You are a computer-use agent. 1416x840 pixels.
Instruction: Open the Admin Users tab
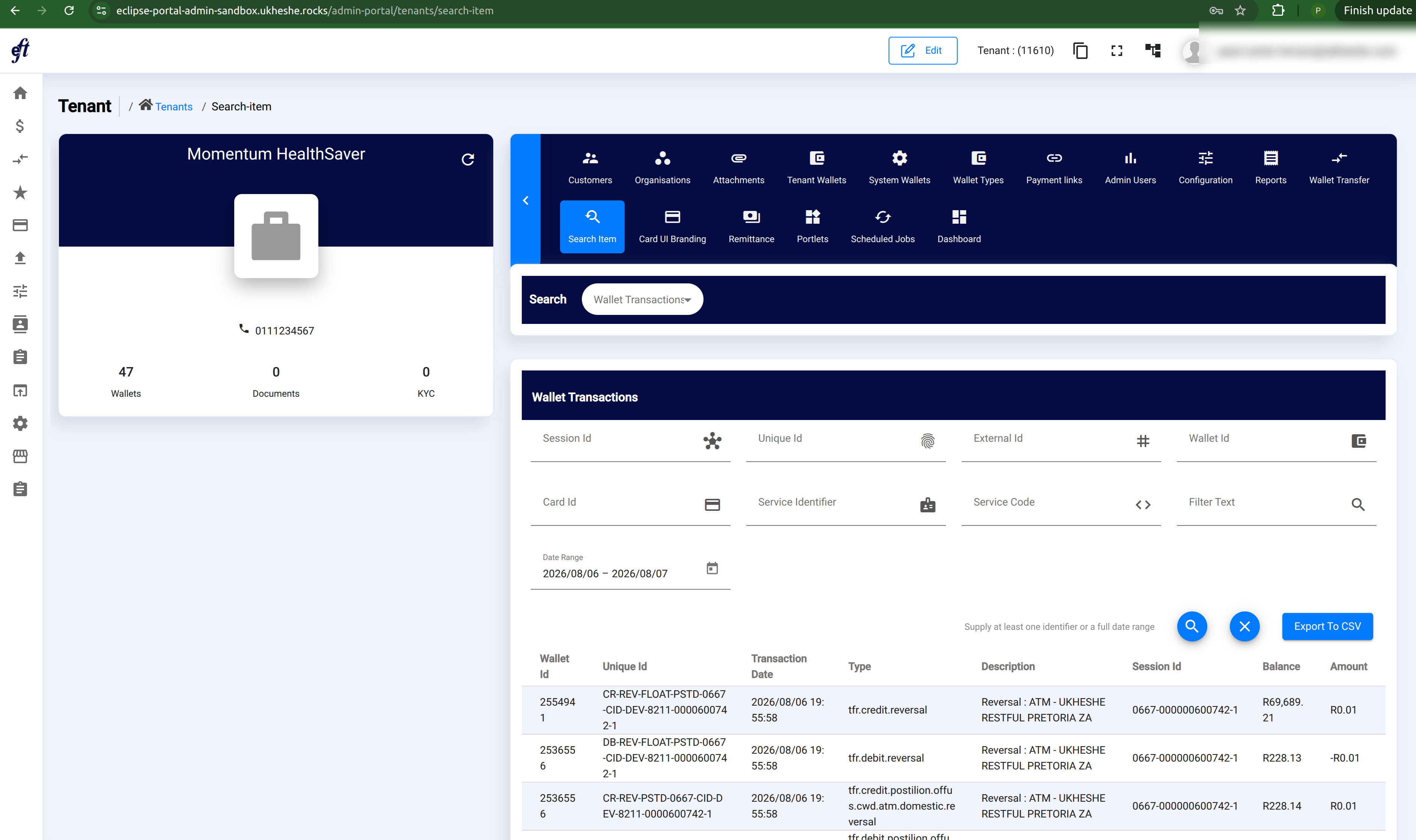pyautogui.click(x=1130, y=167)
